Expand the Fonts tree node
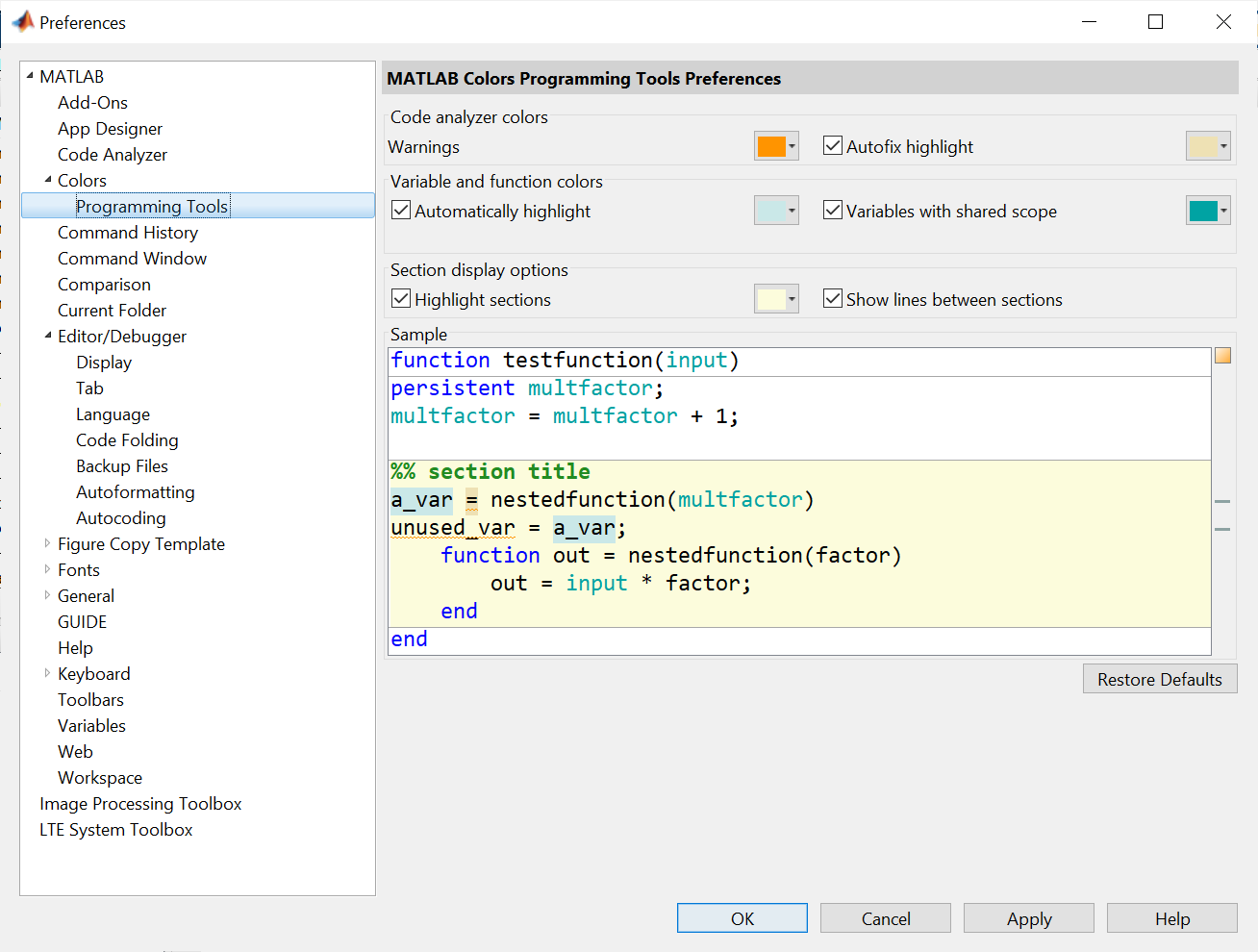Screen dimensions: 1258x952 [48, 569]
